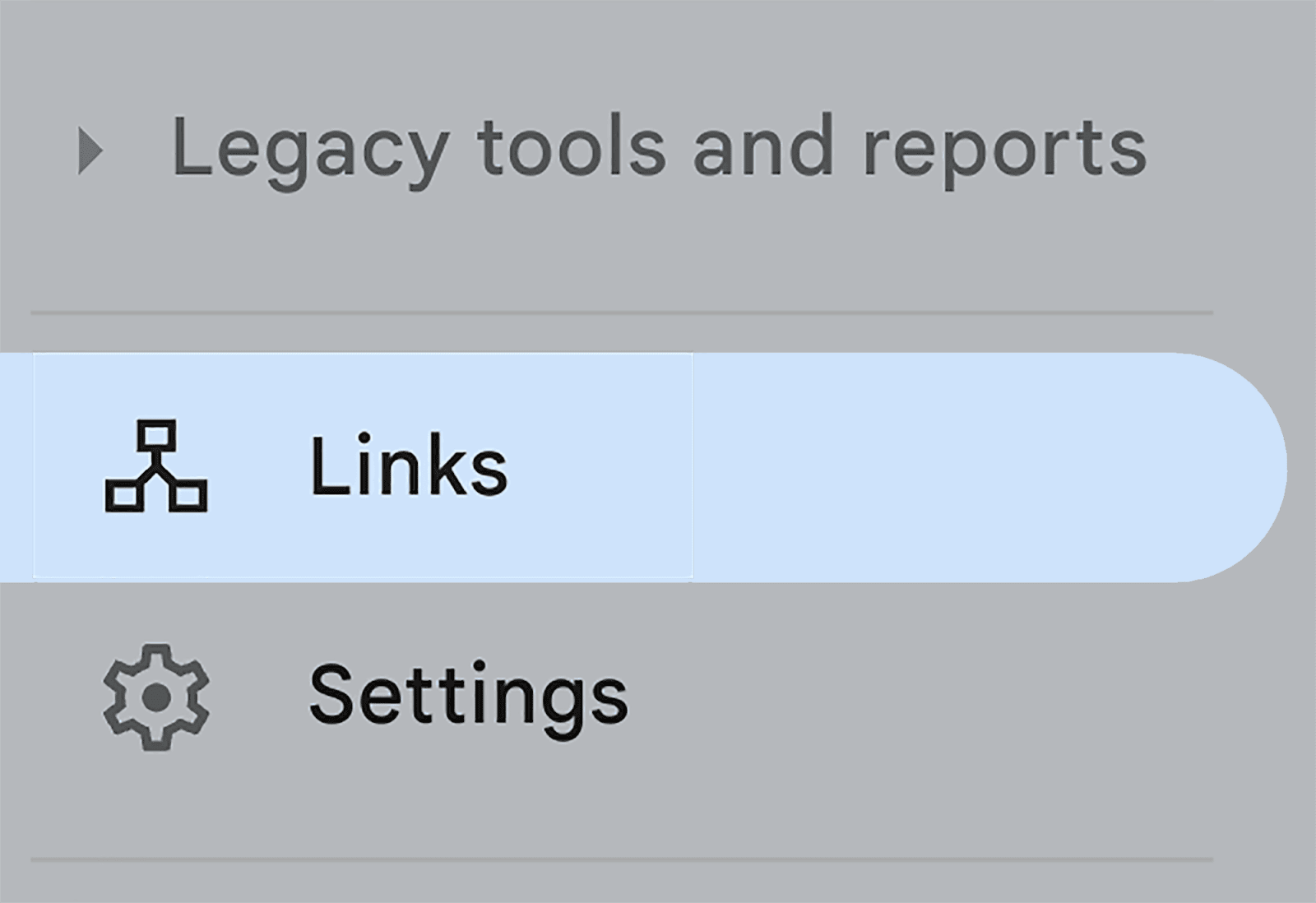Toggle the Legacy tools and reports arrow
The width and height of the screenshot is (1316, 903).
click(90, 150)
